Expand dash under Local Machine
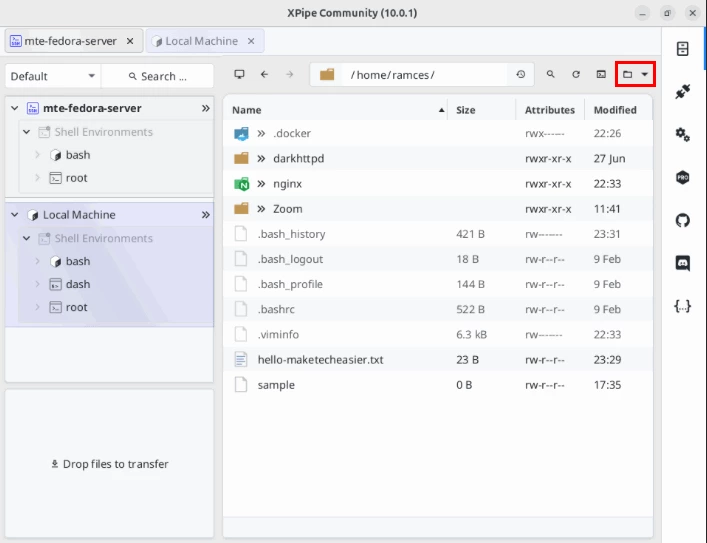Image resolution: width=707 pixels, height=543 pixels. (37, 284)
